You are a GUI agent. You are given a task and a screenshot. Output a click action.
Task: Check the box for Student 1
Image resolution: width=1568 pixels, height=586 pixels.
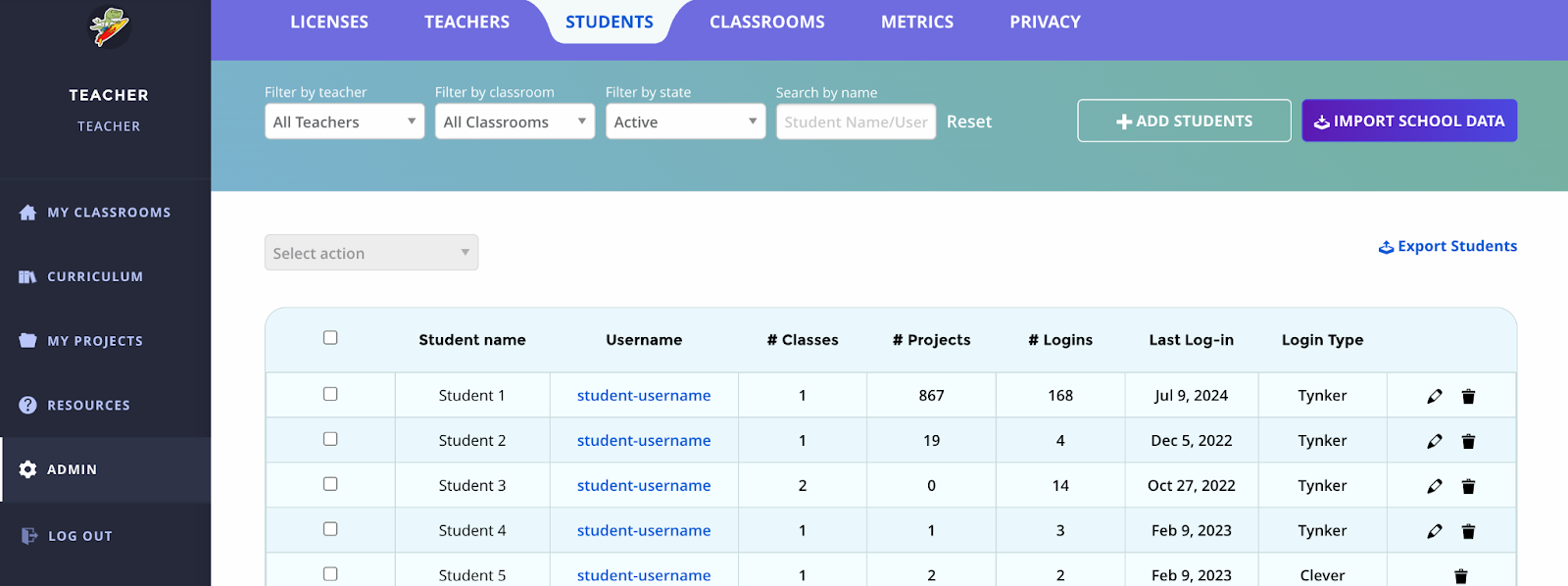pos(330,394)
